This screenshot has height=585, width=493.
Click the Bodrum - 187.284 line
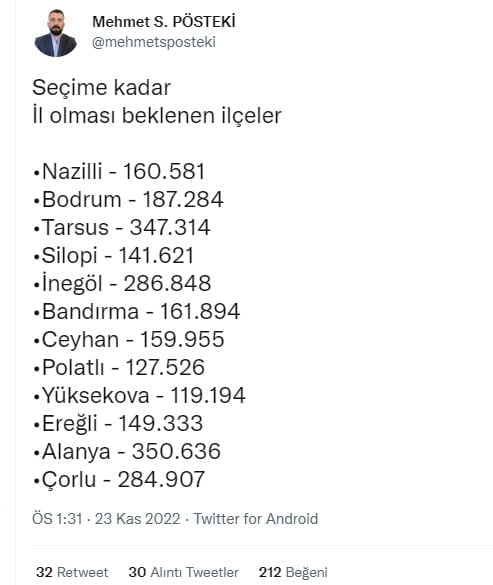pos(128,199)
